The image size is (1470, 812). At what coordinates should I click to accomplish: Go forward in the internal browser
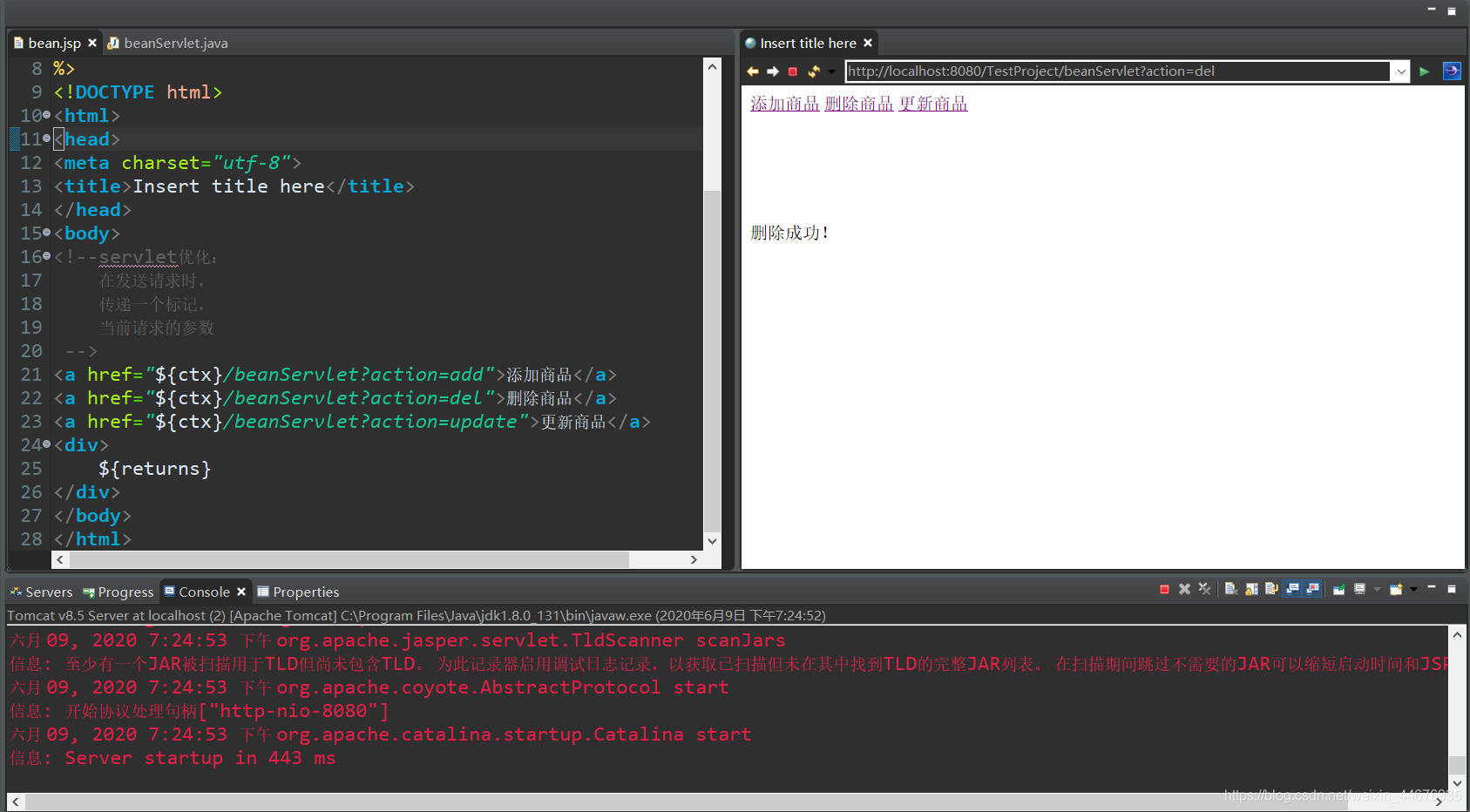[x=773, y=71]
